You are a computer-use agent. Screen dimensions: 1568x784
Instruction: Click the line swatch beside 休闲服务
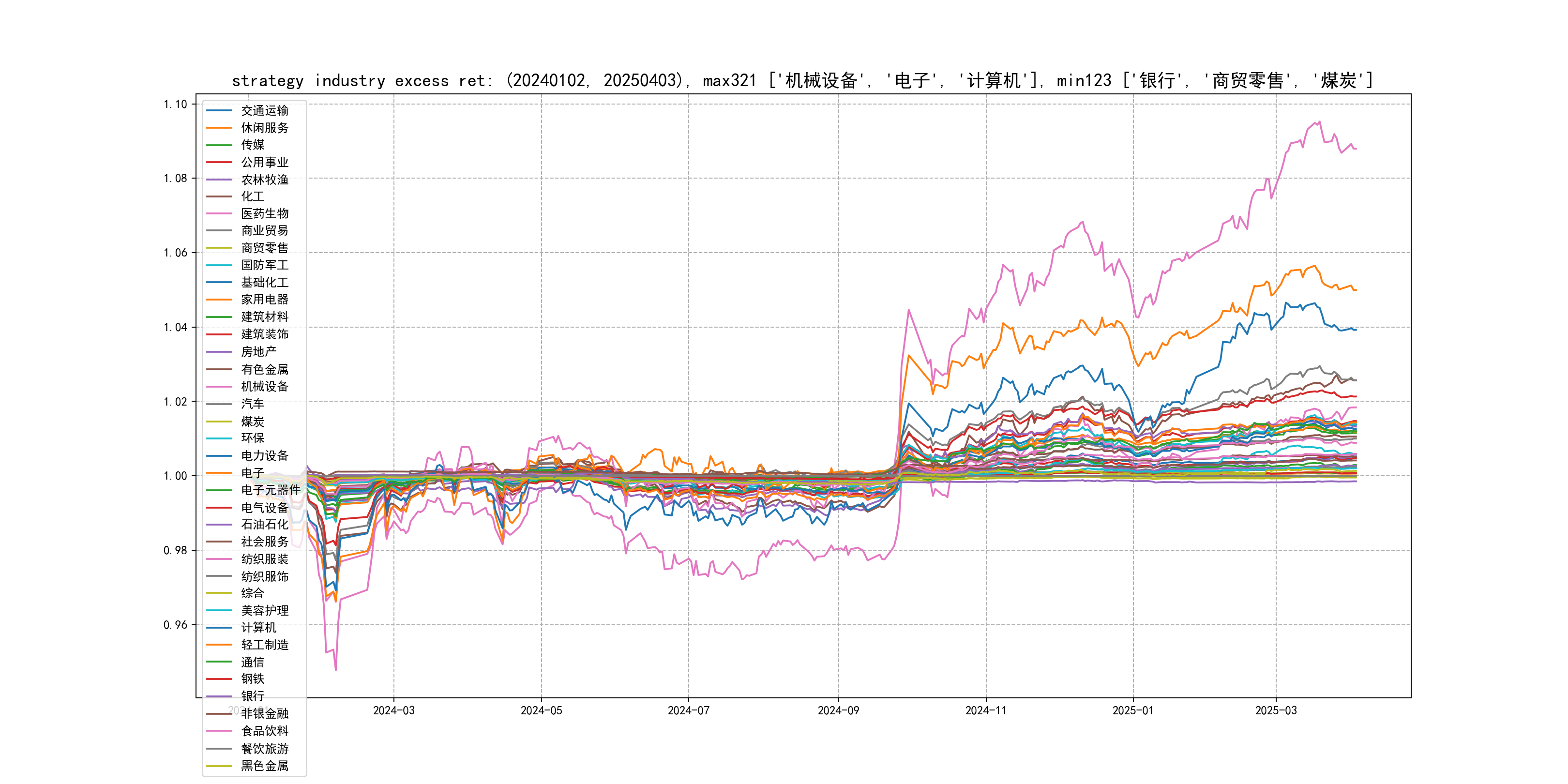tap(219, 128)
